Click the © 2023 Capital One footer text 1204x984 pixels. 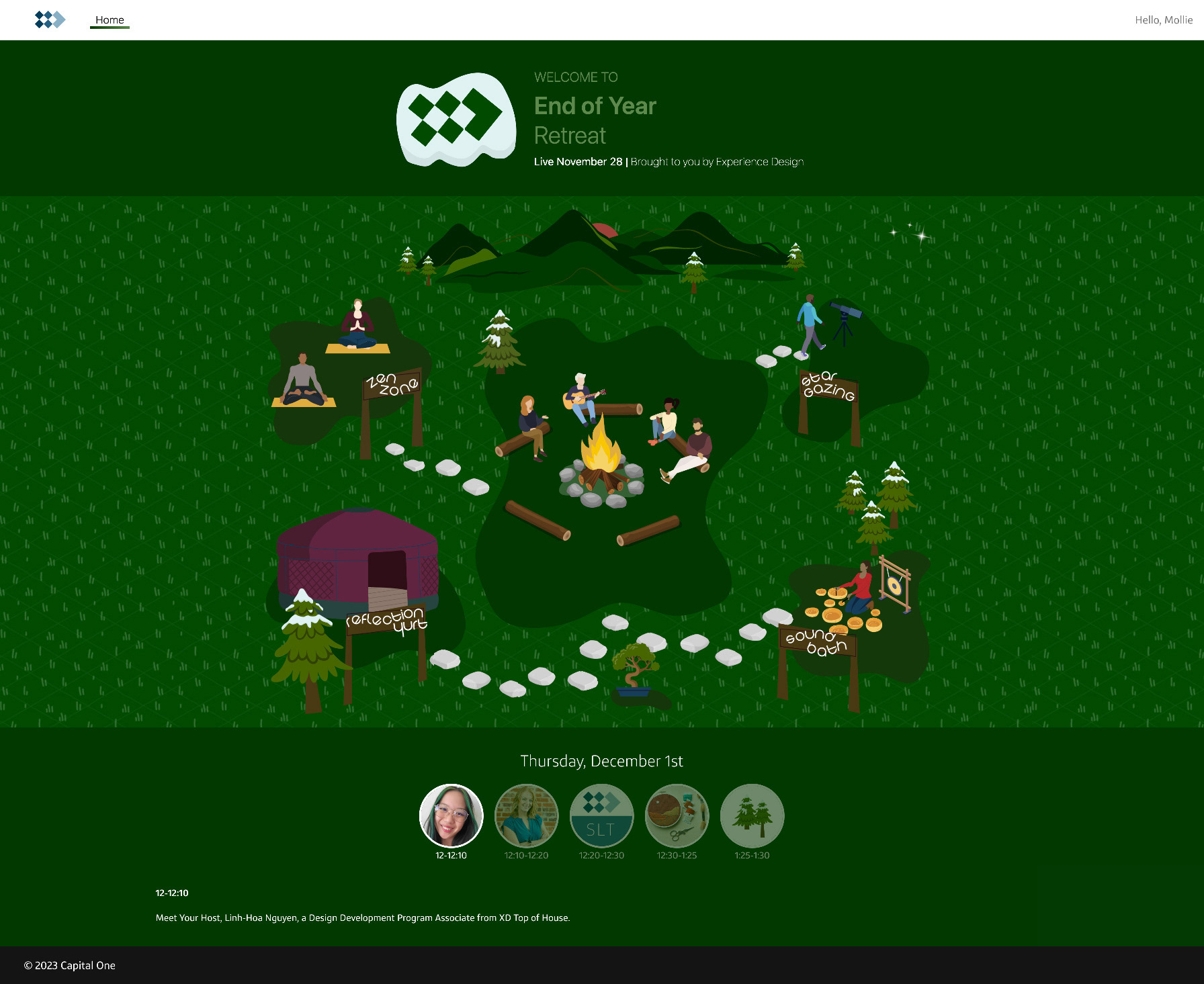(x=70, y=965)
